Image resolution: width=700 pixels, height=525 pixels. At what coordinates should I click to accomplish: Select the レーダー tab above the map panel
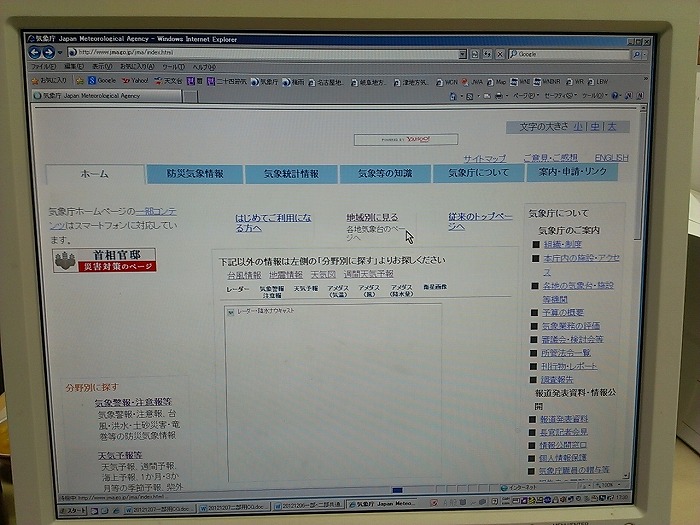[238, 289]
